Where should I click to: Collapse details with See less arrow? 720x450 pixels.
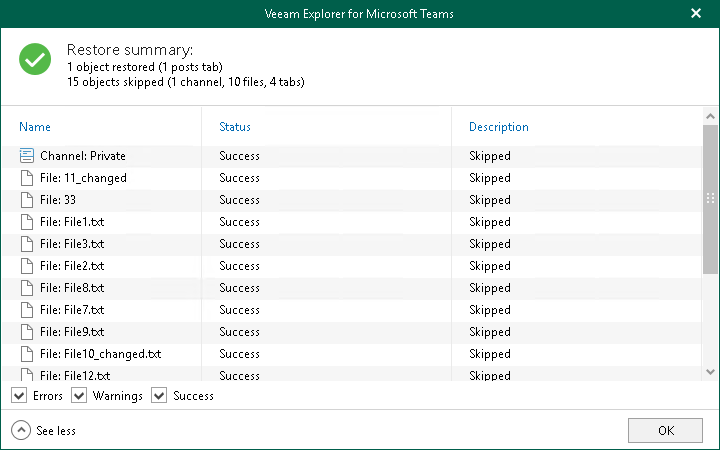pos(21,430)
